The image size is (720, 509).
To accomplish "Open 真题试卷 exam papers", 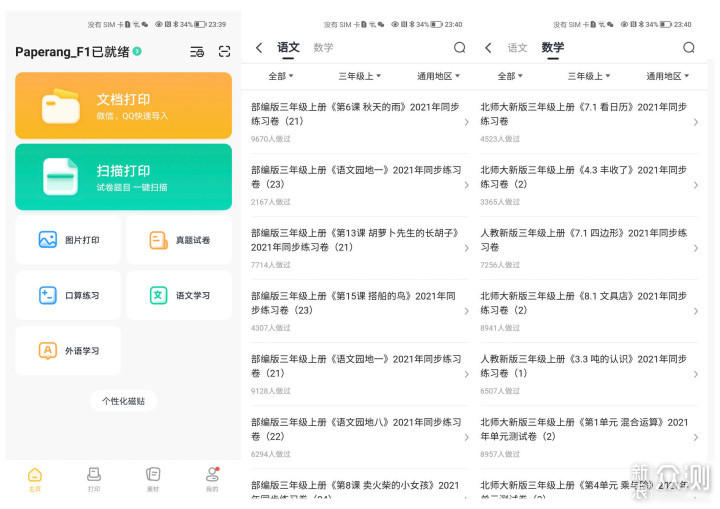I will pyautogui.click(x=179, y=240).
